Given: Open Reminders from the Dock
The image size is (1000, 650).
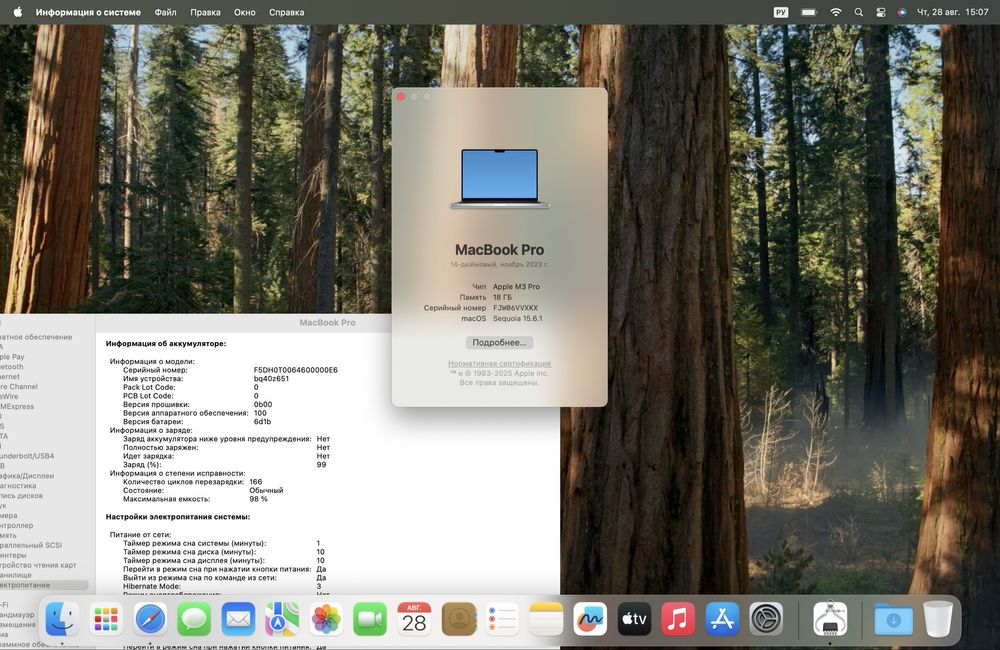Looking at the screenshot, I should coord(502,619).
